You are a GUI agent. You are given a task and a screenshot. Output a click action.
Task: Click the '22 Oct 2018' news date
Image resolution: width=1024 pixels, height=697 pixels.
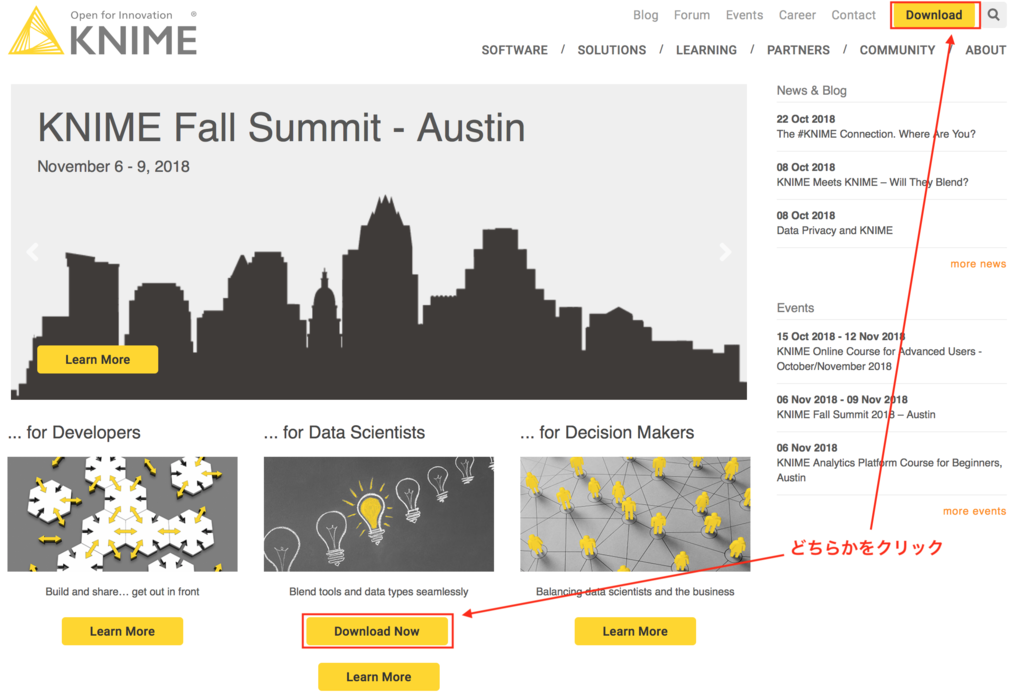[x=805, y=119]
